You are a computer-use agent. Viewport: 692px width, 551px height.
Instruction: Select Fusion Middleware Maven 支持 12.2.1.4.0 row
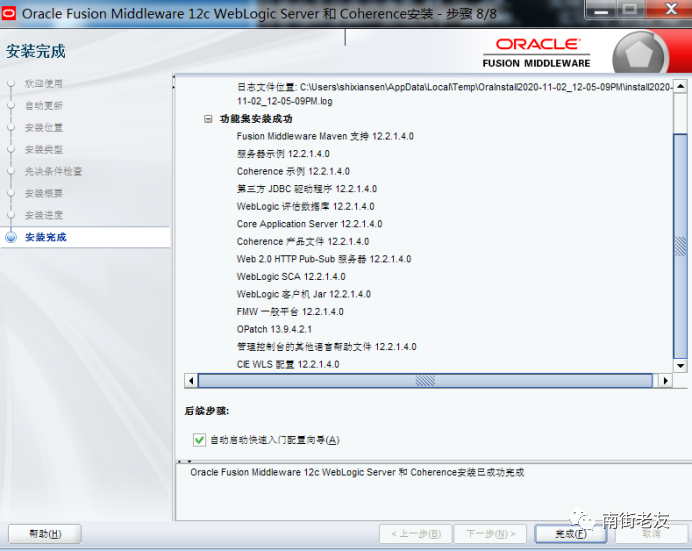point(325,136)
